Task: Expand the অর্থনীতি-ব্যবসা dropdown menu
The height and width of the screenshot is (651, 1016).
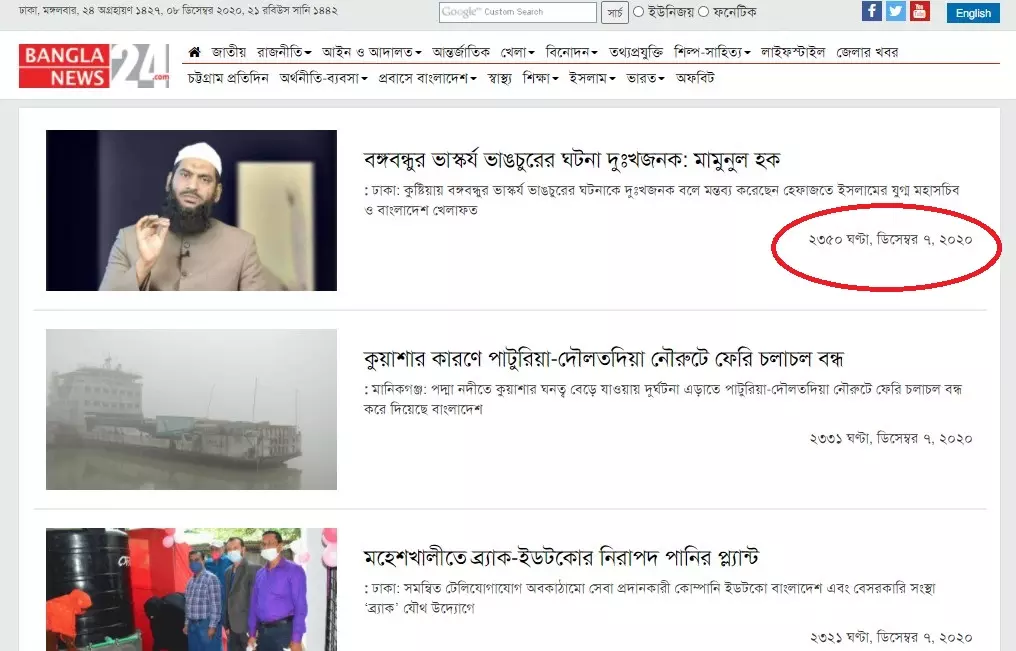Action: 323,78
